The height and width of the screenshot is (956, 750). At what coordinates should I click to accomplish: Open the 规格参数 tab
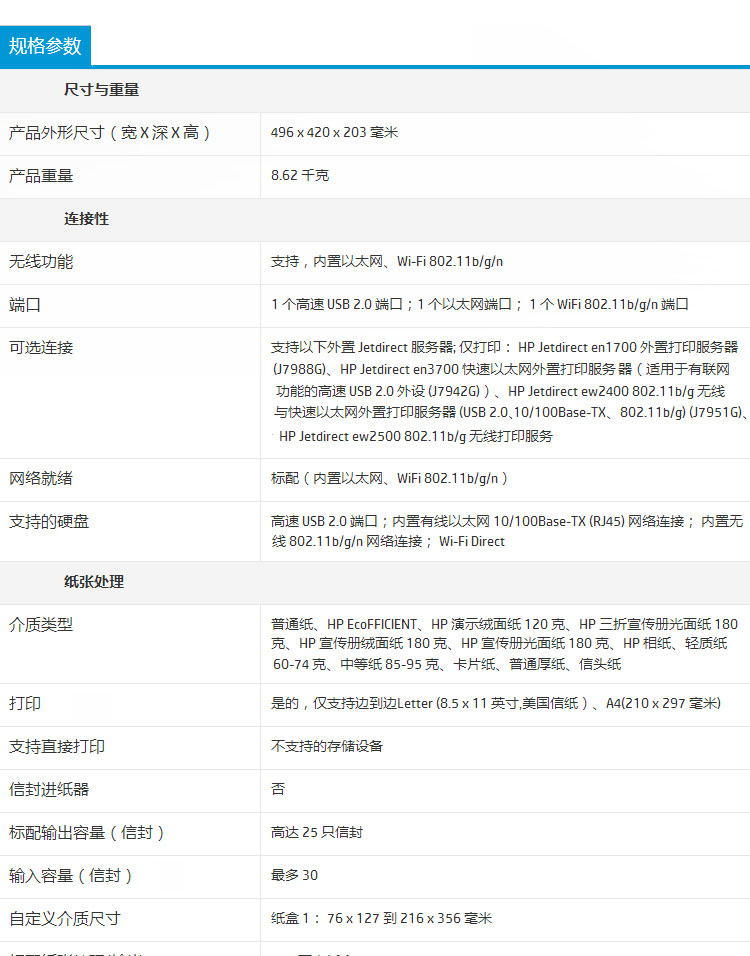tap(45, 46)
